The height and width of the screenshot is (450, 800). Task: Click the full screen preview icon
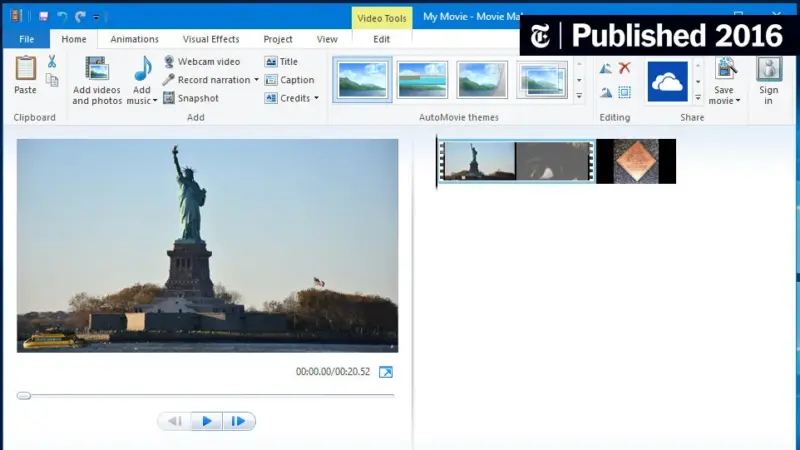pyautogui.click(x=386, y=372)
